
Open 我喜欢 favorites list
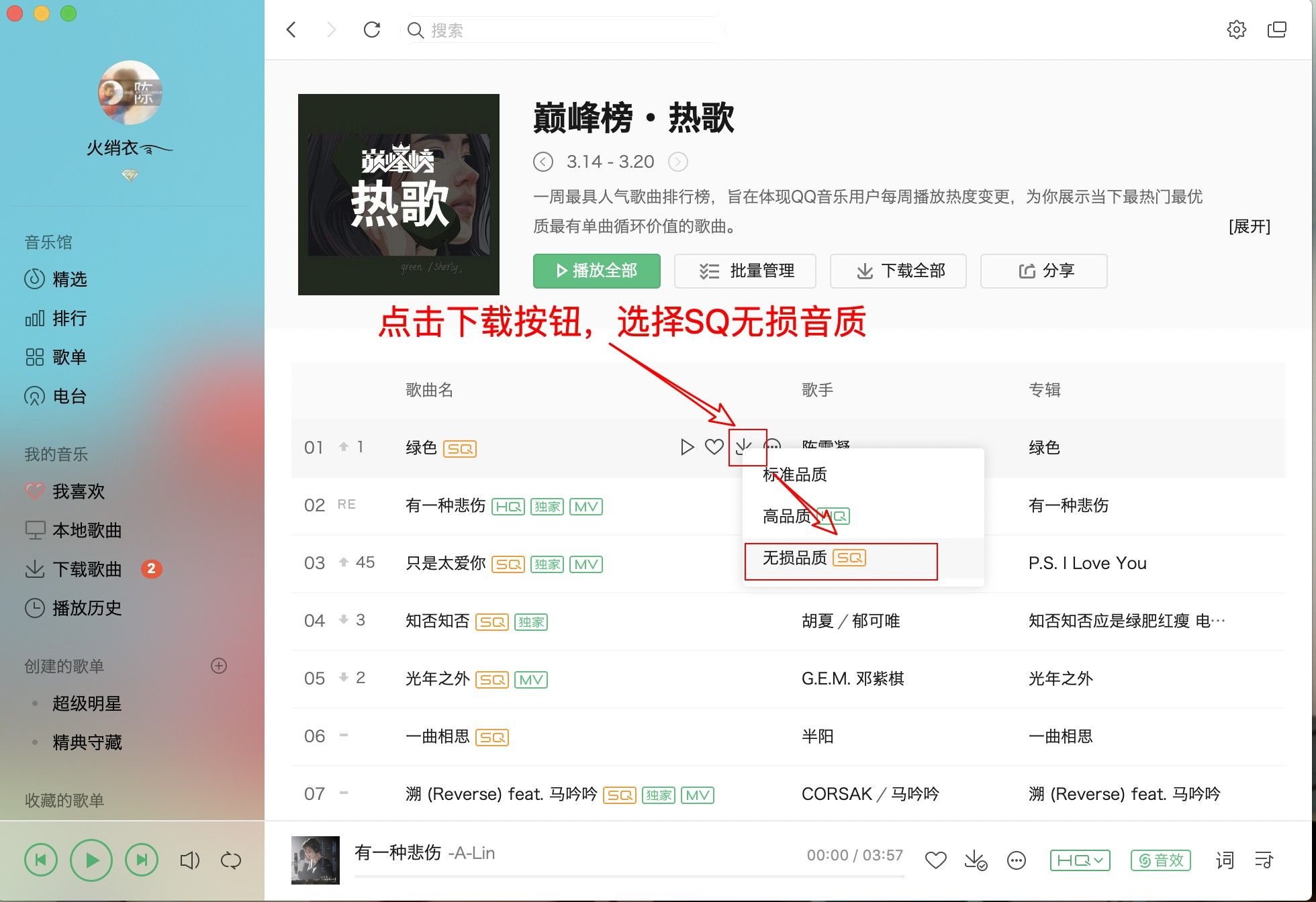(65, 491)
